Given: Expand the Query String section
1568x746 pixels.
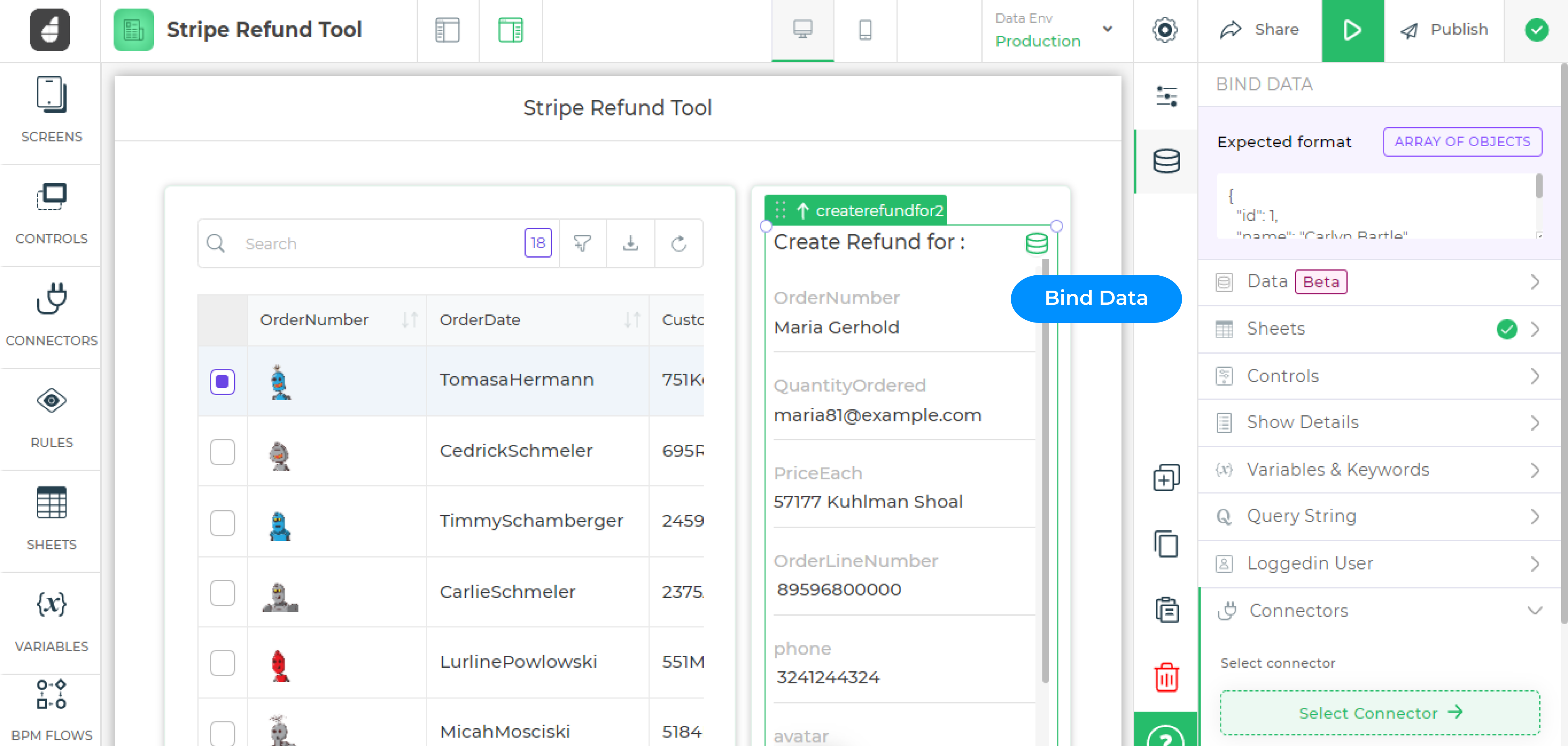Looking at the screenshot, I should 1379,517.
